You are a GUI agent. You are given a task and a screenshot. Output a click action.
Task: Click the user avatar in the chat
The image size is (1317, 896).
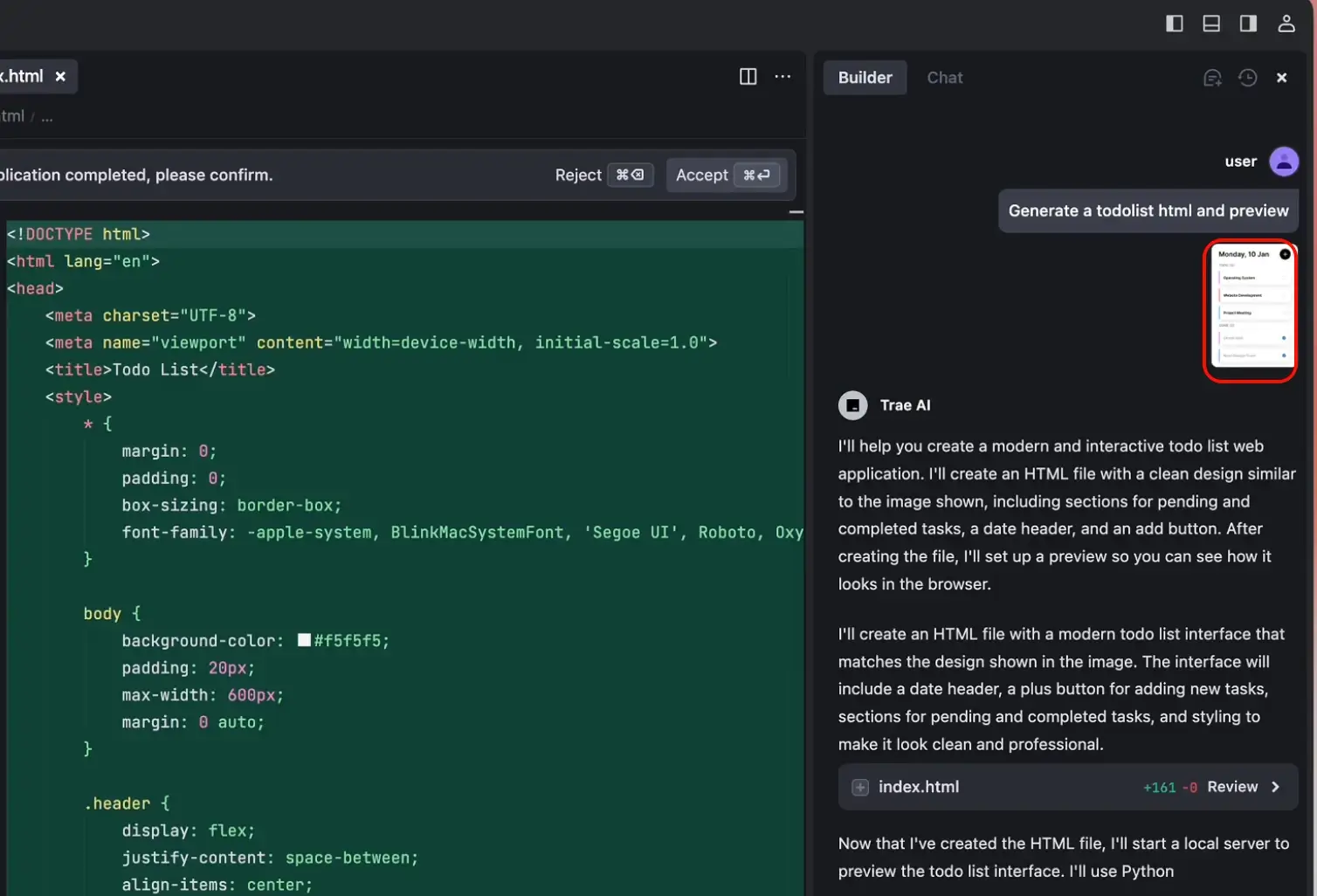pyautogui.click(x=1283, y=162)
